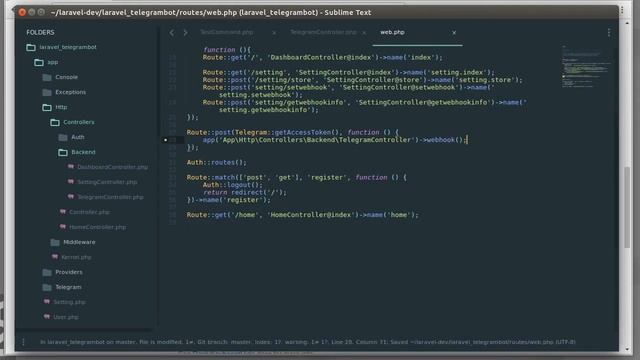Click the FOLDERS sidebar heading
The height and width of the screenshot is (360, 640).
coord(40,32)
